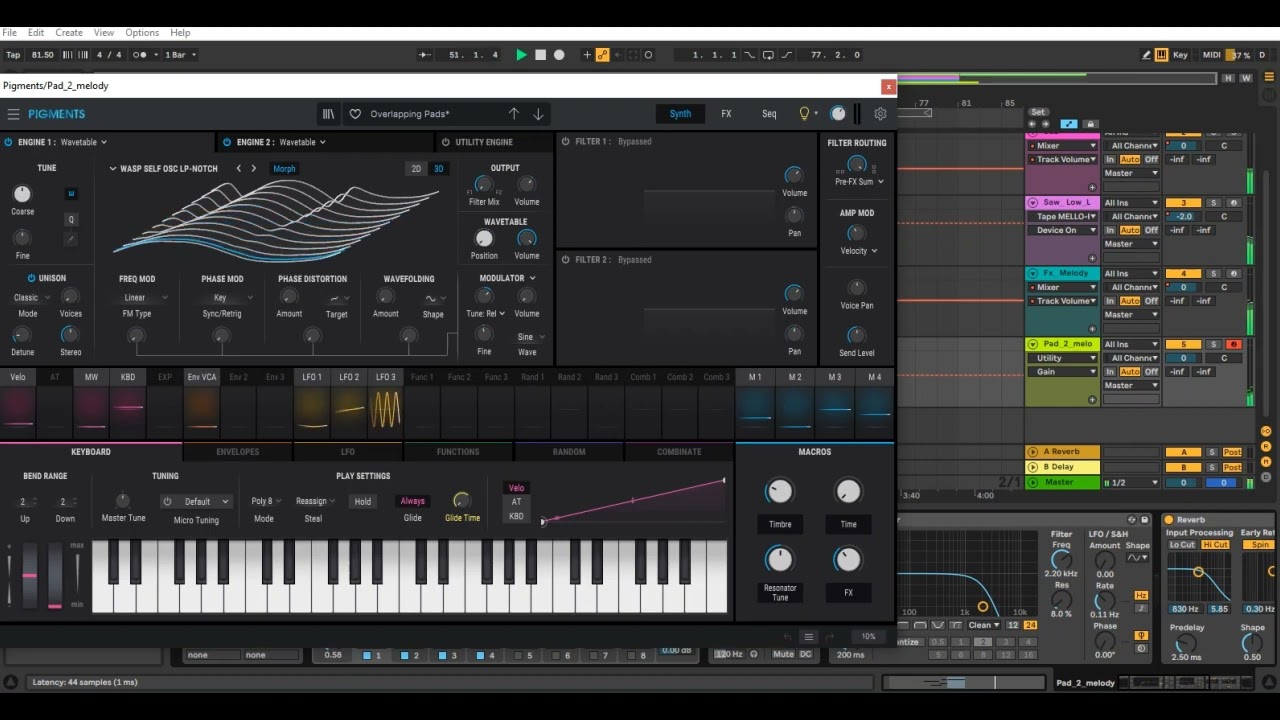
Task: Toggle Filter 2 power button
Action: pyautogui.click(x=566, y=260)
